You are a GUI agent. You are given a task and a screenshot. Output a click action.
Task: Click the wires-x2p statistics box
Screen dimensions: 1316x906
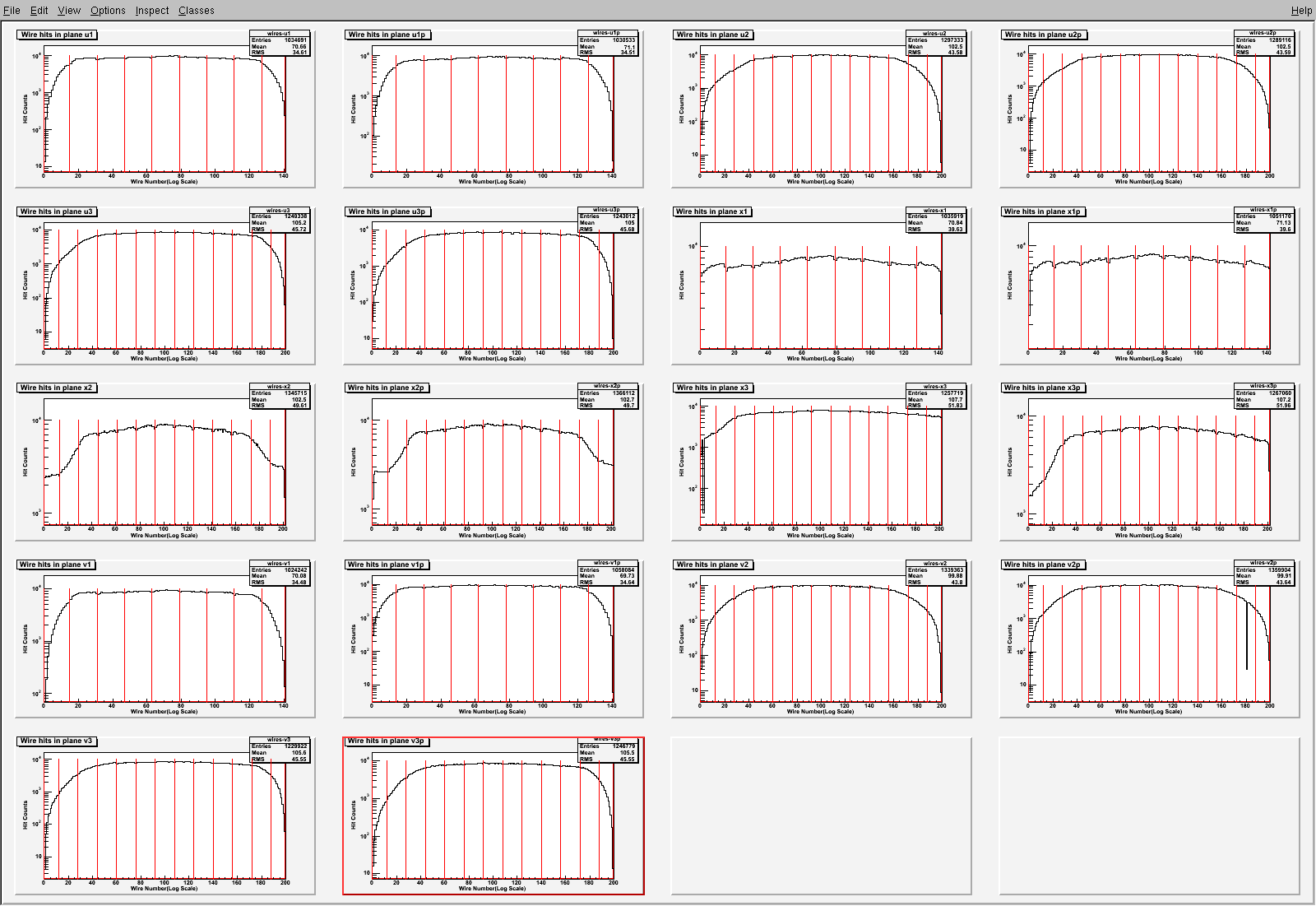click(607, 397)
